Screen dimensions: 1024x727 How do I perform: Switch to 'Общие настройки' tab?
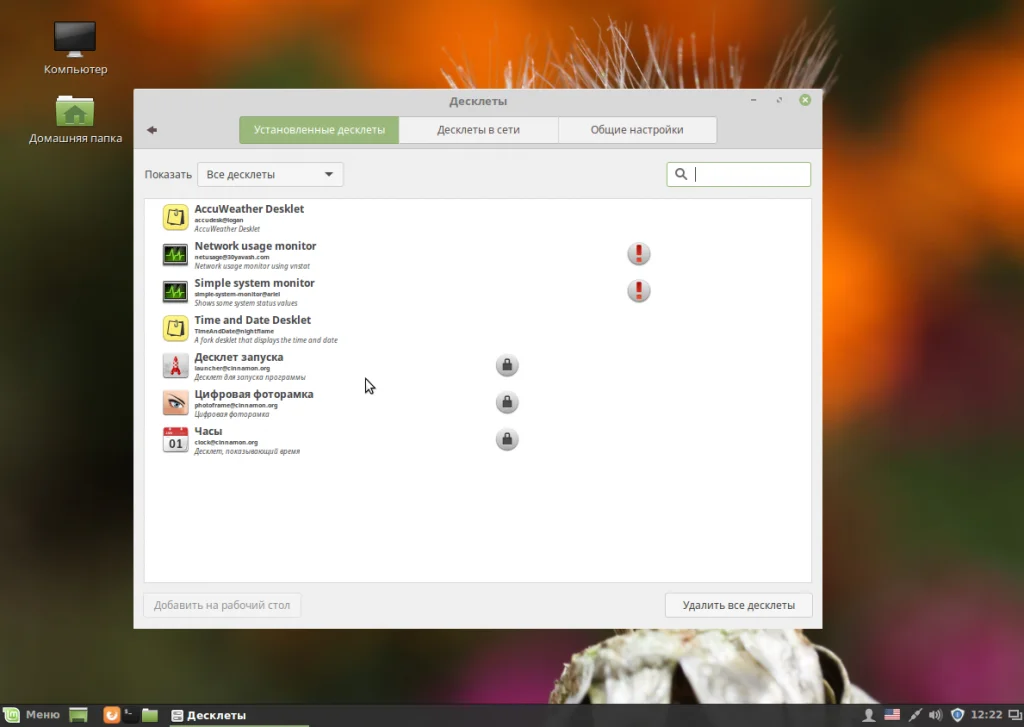tap(637, 129)
